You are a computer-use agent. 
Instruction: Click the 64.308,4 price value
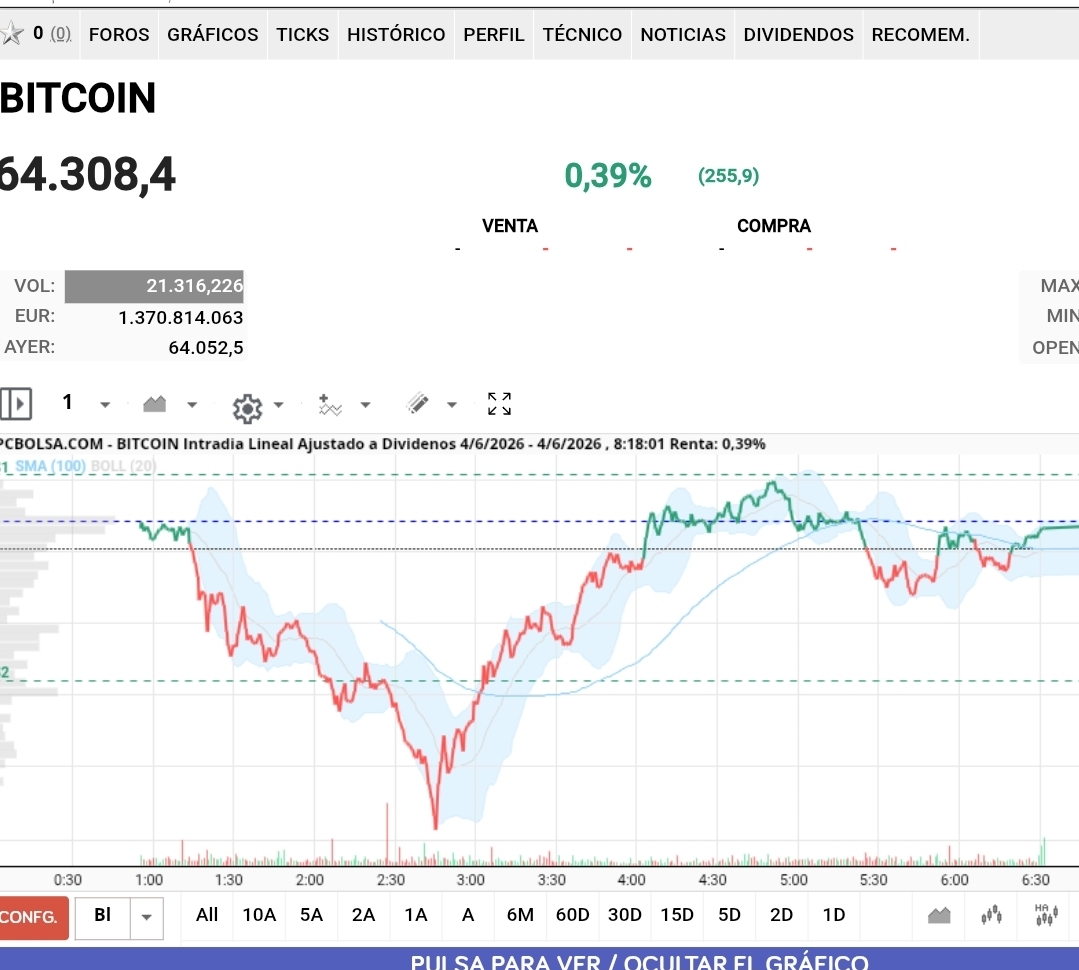pyautogui.click(x=87, y=174)
